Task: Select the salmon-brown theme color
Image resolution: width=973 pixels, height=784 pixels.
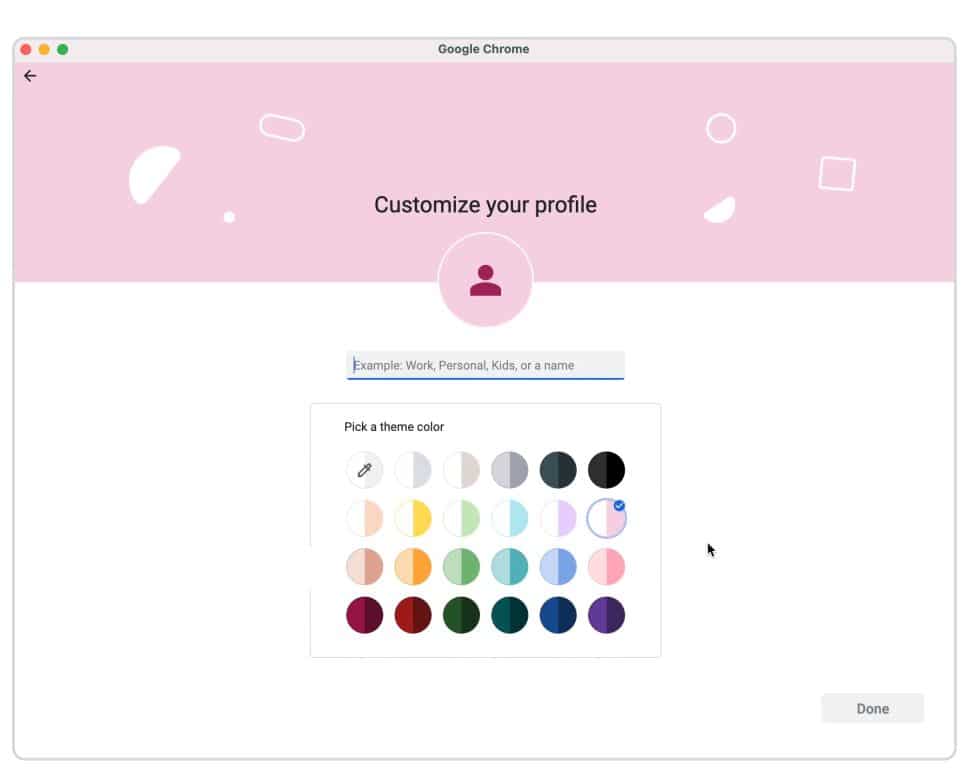Action: point(364,567)
